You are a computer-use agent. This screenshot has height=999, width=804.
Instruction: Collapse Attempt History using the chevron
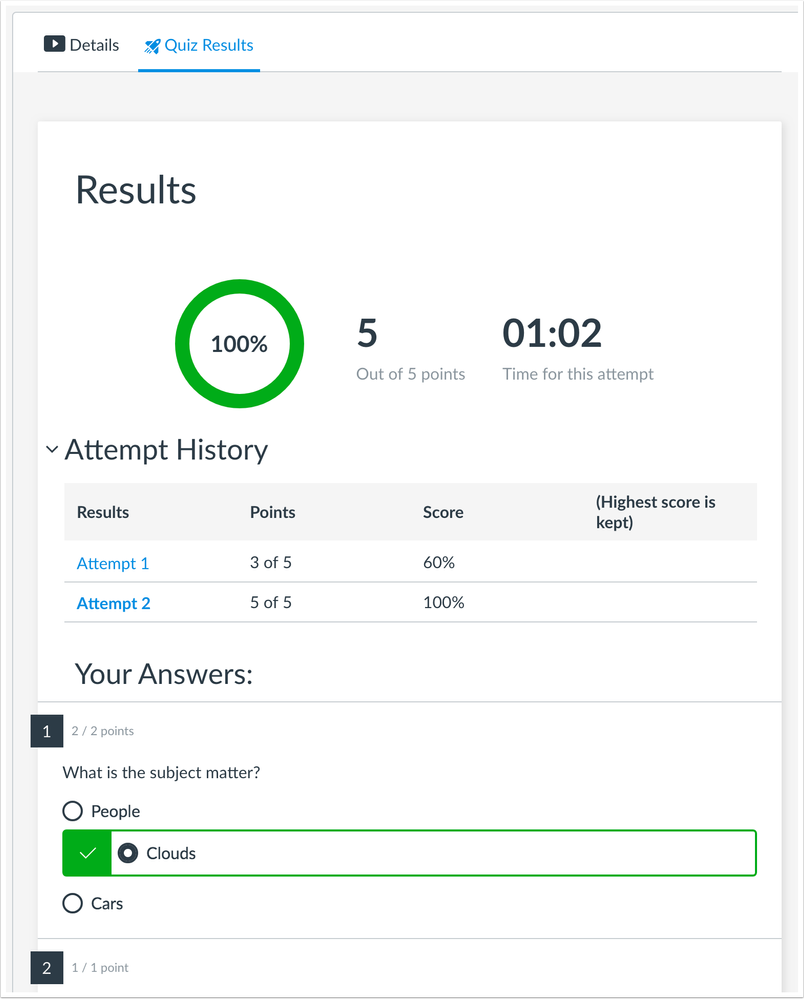[x=52, y=451]
